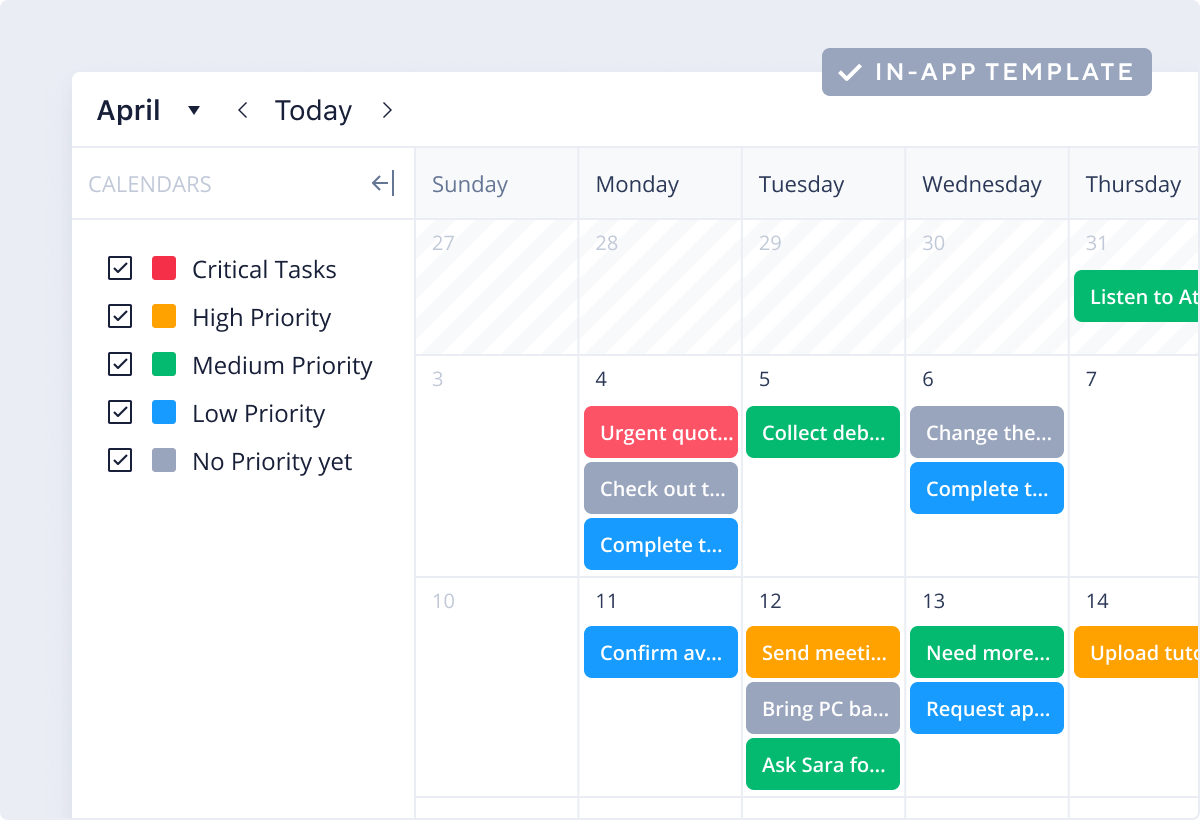
Task: Go to the previous month arrow
Action: point(242,110)
